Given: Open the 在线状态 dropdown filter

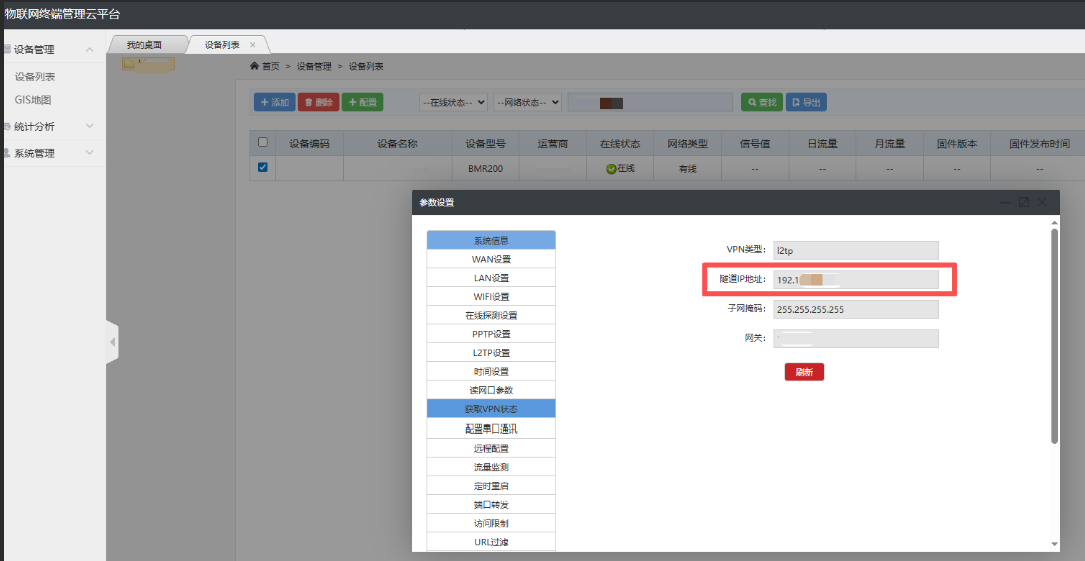Looking at the screenshot, I should pos(453,102).
